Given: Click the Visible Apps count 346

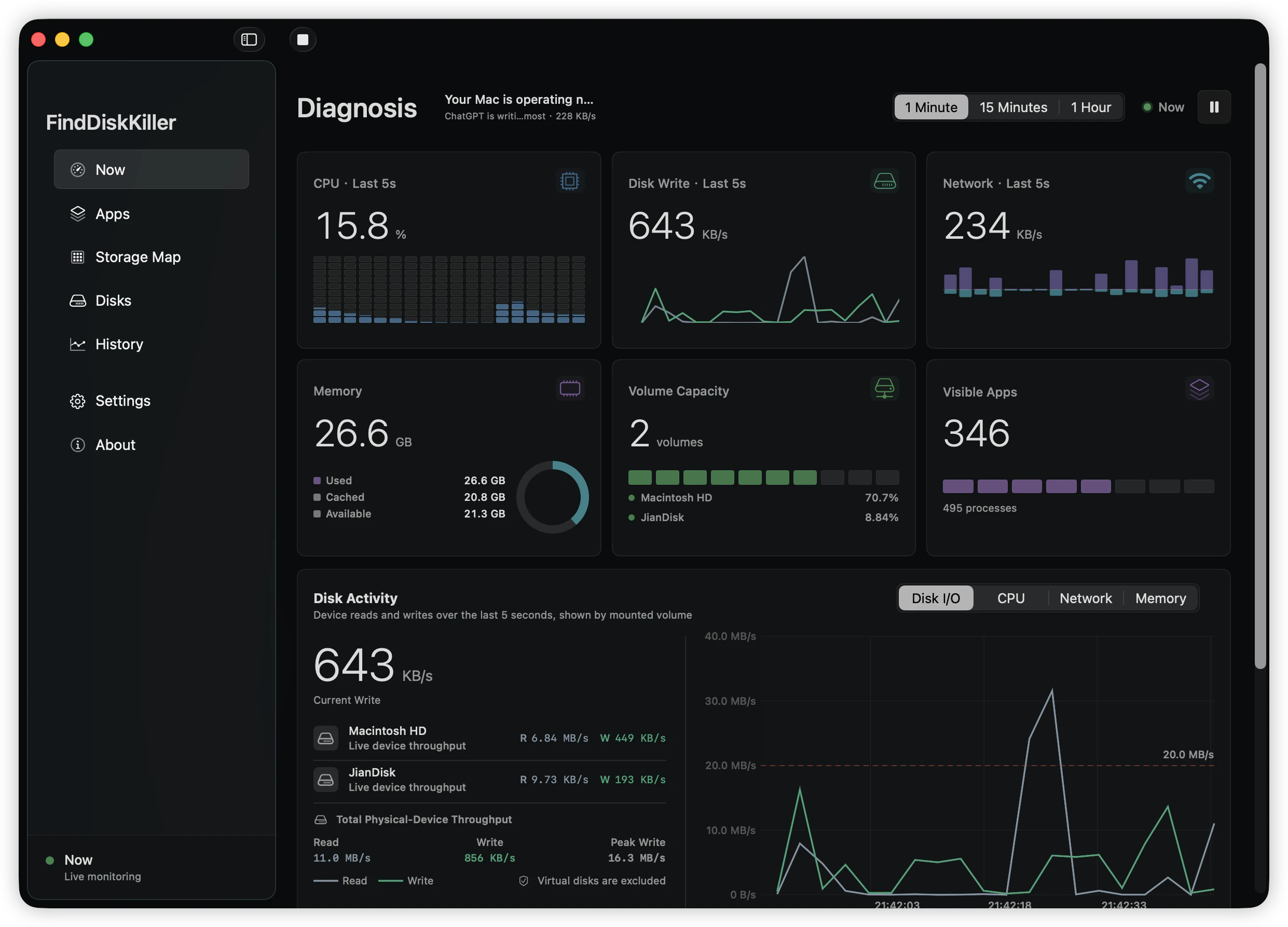Looking at the screenshot, I should 976,433.
